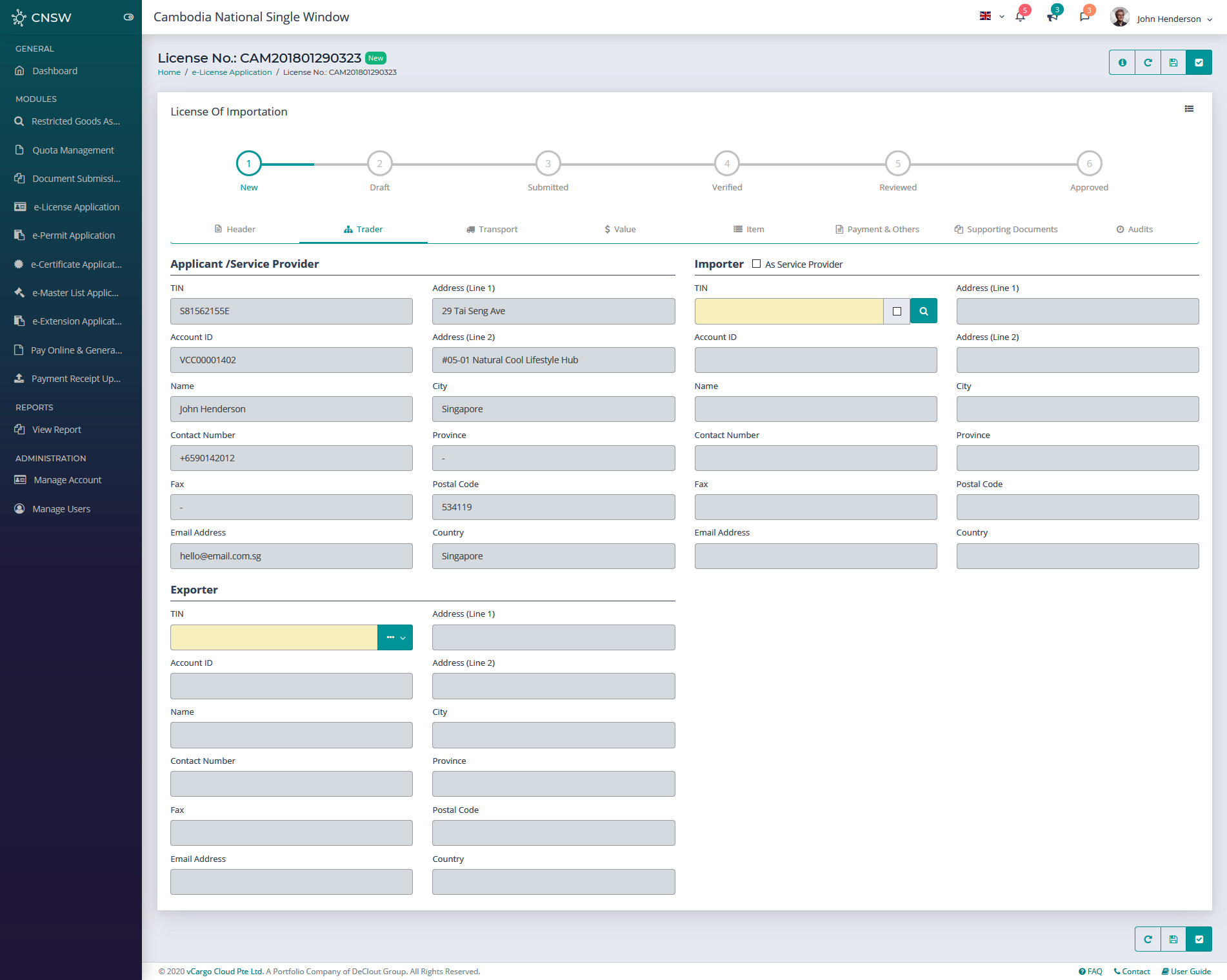The height and width of the screenshot is (980, 1227).
Task: Open the Supporting Documents tab
Action: [x=1006, y=229]
